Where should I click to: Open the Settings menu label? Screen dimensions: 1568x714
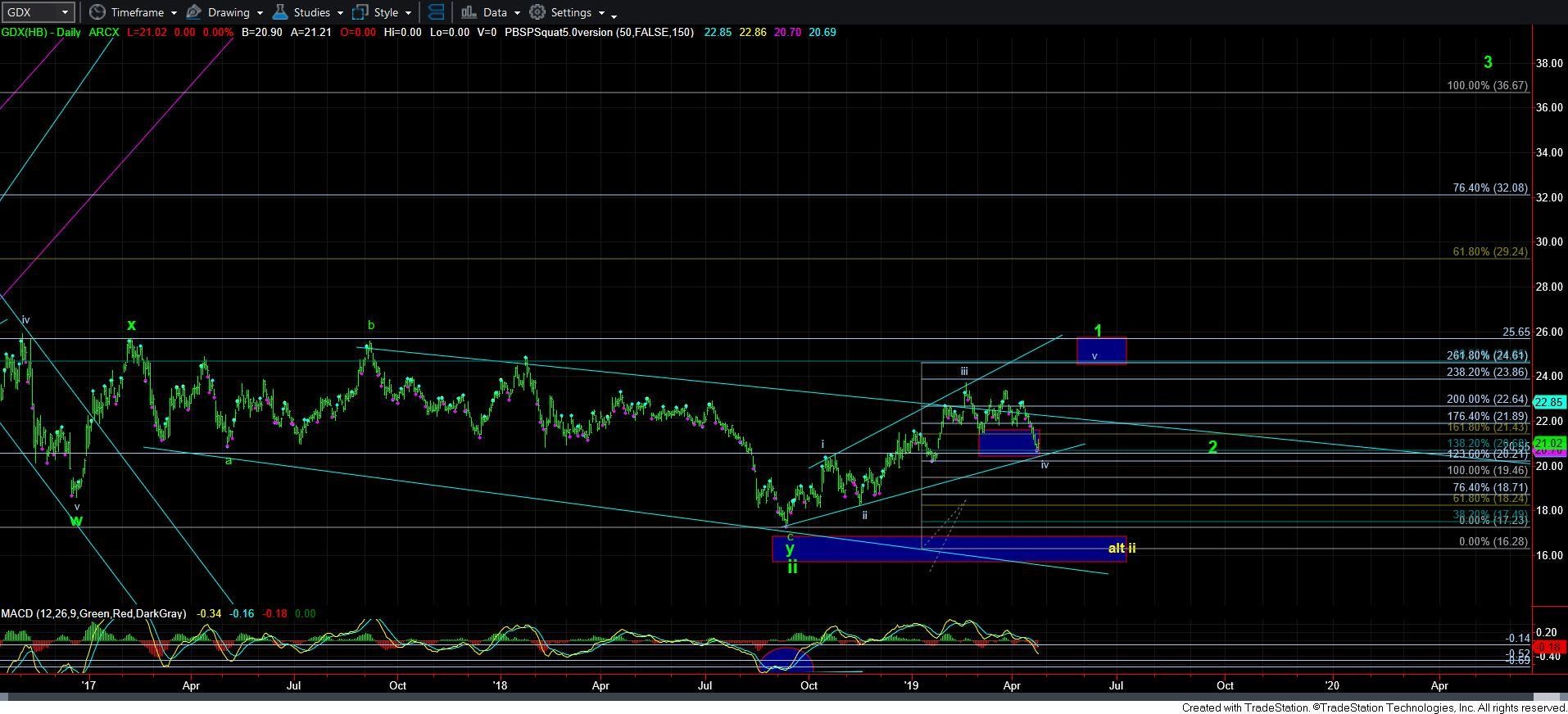tap(571, 12)
